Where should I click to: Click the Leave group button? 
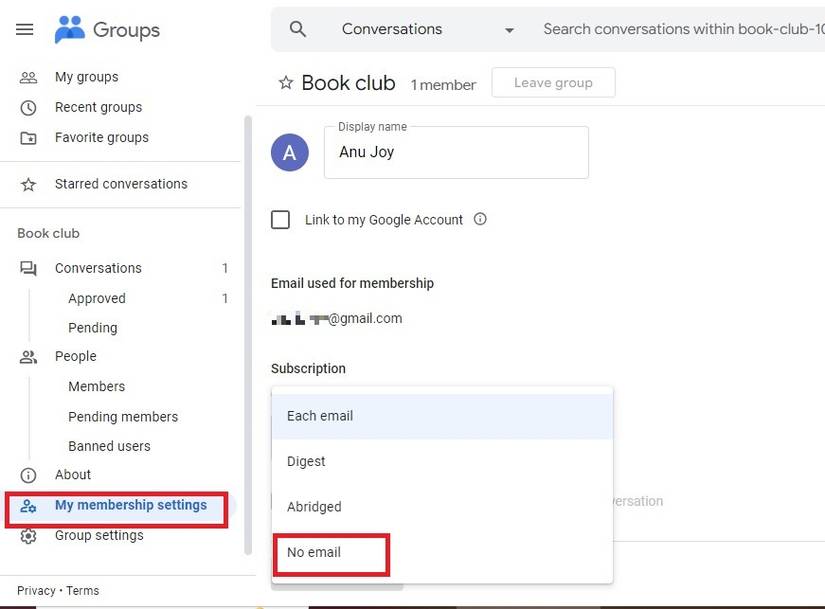553,82
